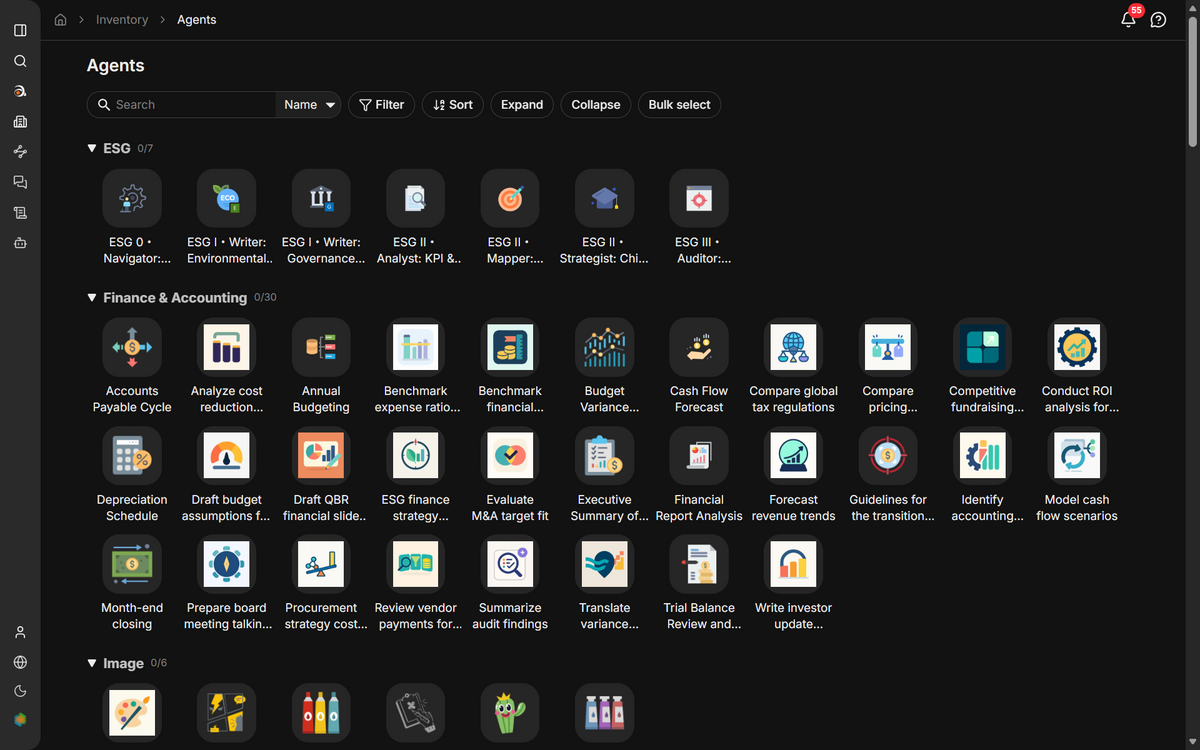The height and width of the screenshot is (750, 1200).
Task: Open search from the left sidebar
Action: point(20,61)
